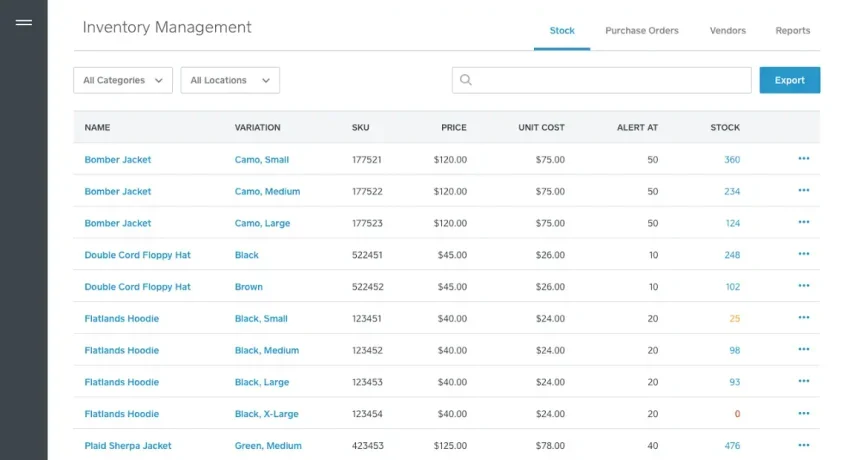The height and width of the screenshot is (460, 847).
Task: Click stock count 124
Action: [x=732, y=224]
